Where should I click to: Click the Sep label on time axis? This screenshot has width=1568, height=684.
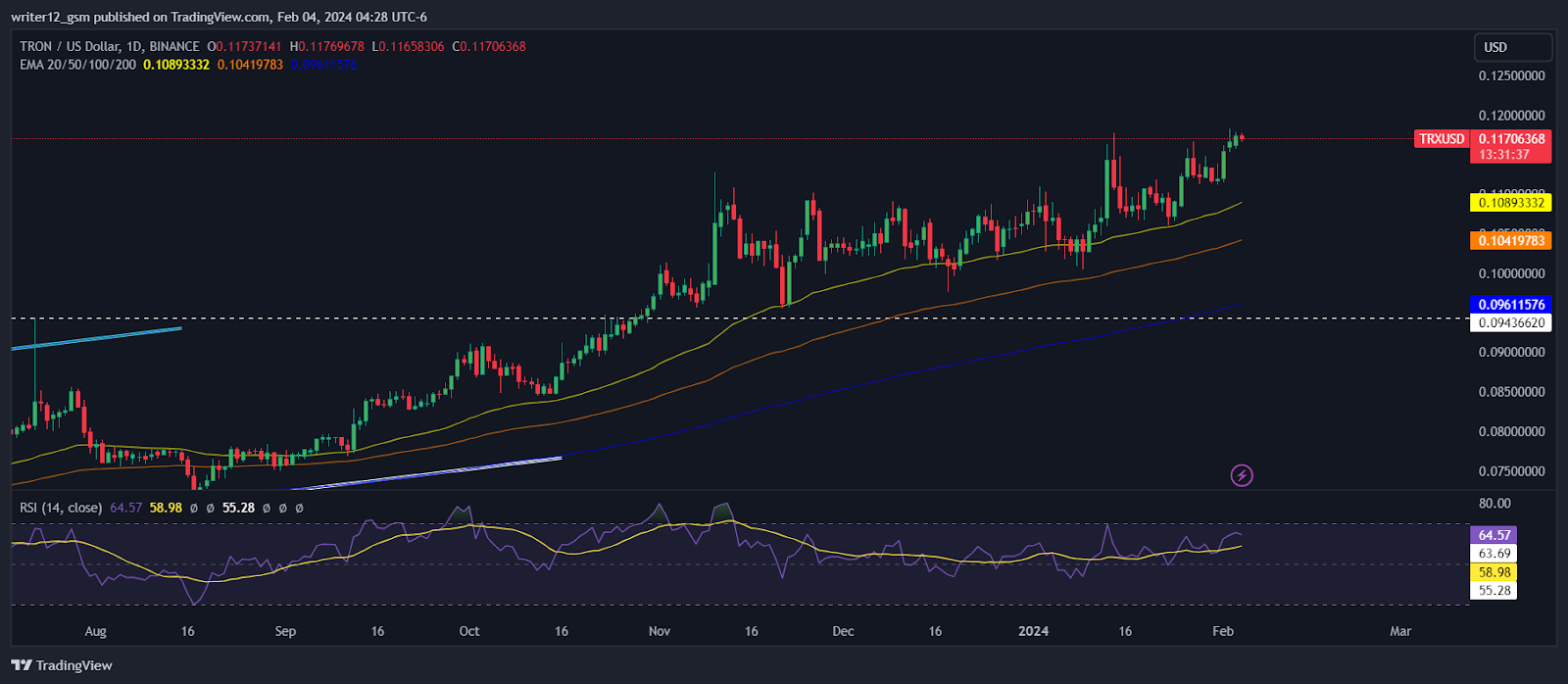[285, 631]
